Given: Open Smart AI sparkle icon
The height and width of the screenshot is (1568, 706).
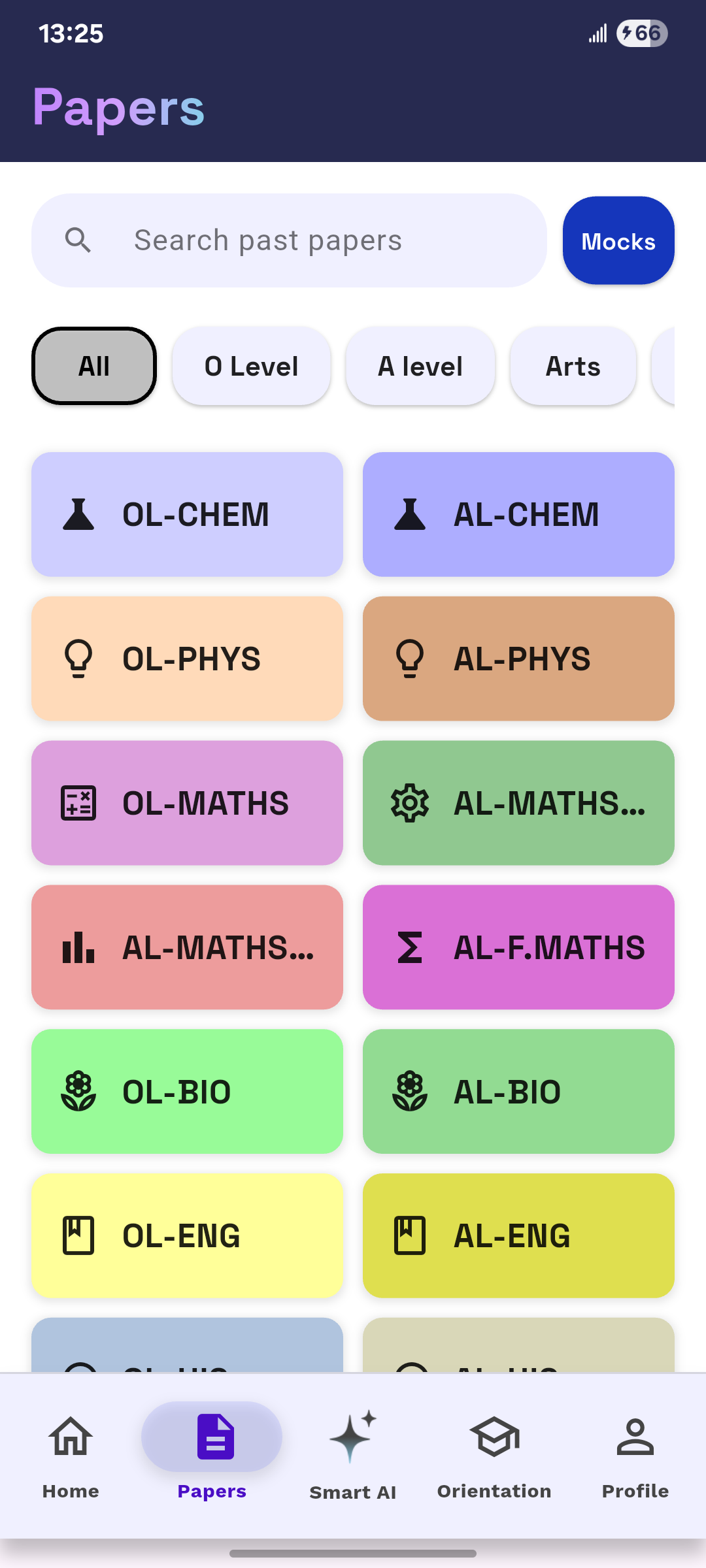Looking at the screenshot, I should tap(353, 1437).
